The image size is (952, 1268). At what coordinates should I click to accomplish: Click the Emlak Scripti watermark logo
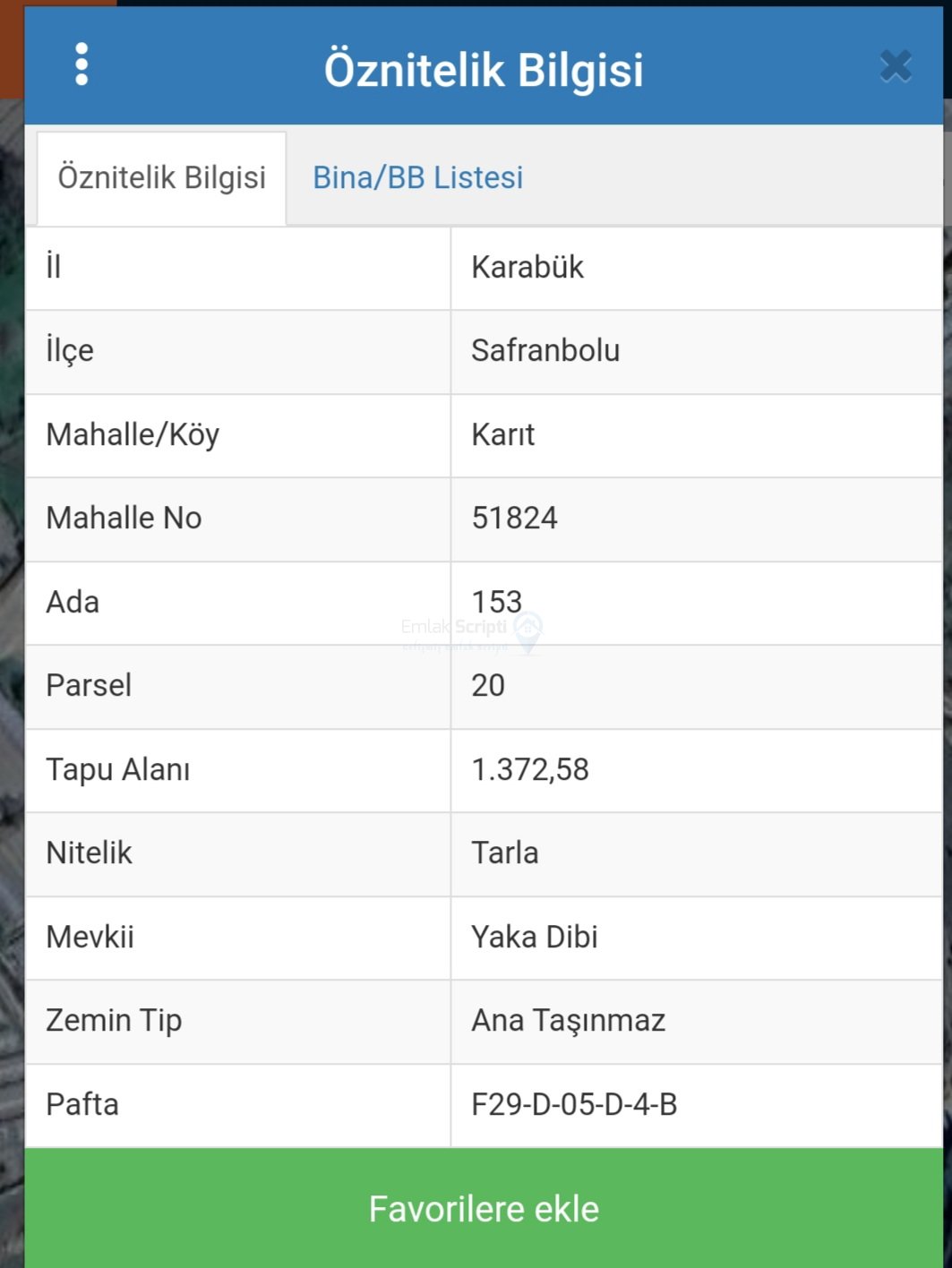click(472, 630)
